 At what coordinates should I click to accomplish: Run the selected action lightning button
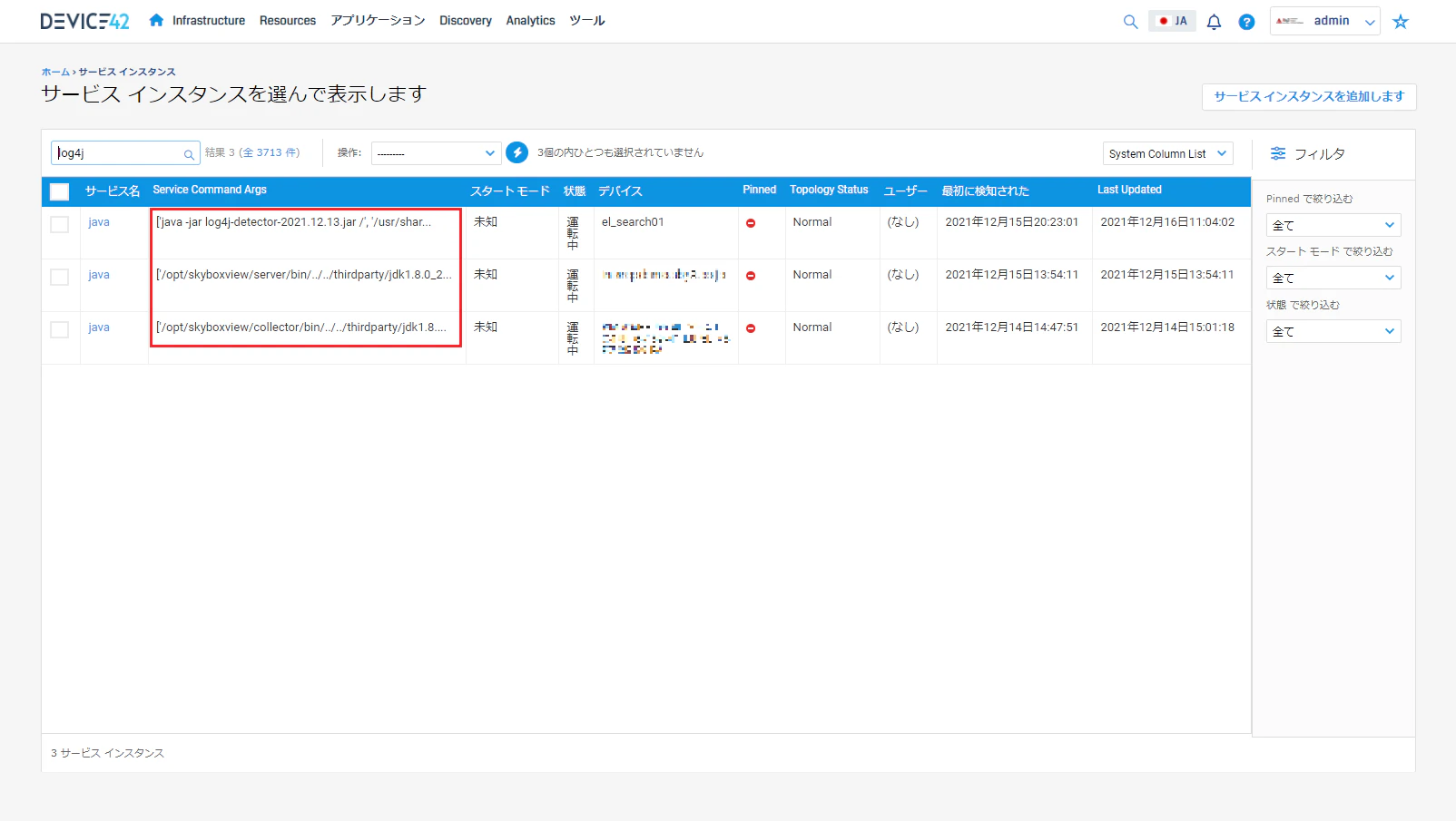[516, 152]
